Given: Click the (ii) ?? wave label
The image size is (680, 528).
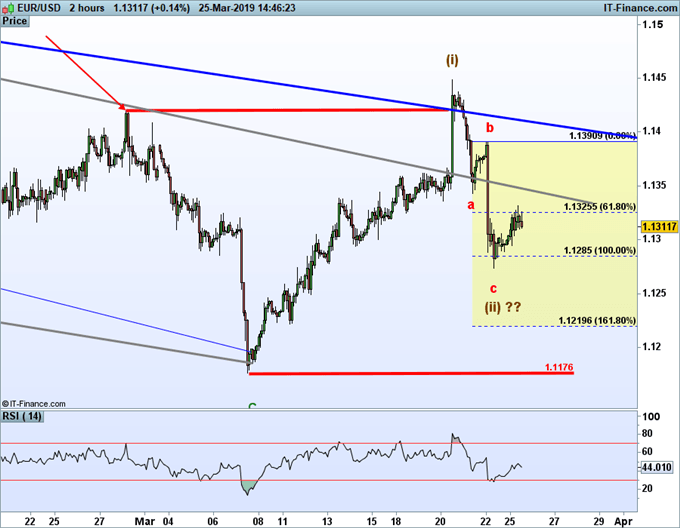Looking at the screenshot, I should [503, 307].
